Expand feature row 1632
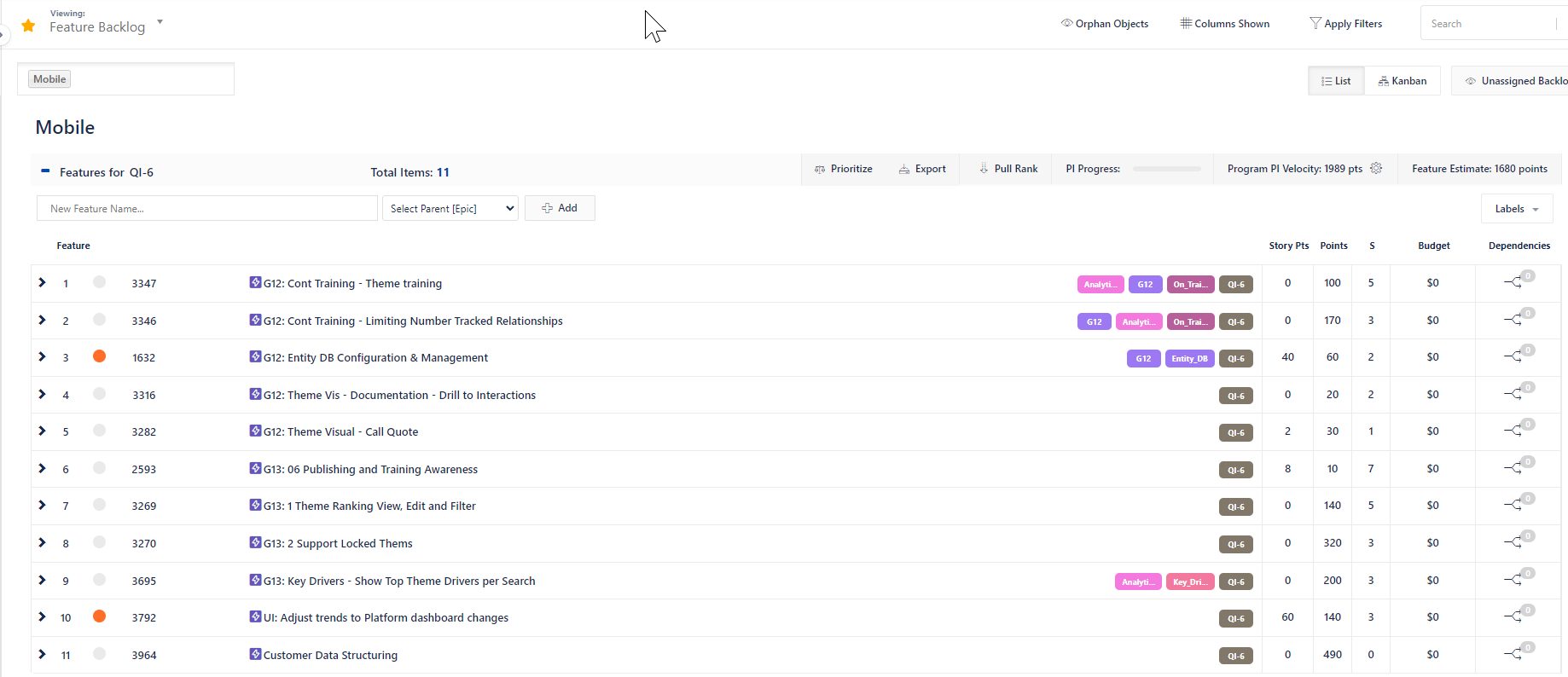 (42, 356)
